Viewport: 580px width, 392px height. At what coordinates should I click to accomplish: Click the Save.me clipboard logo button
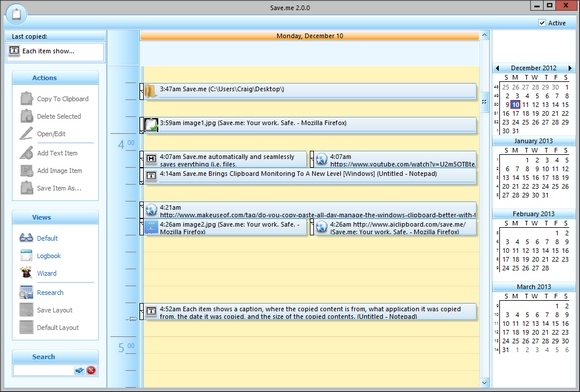pos(16,14)
